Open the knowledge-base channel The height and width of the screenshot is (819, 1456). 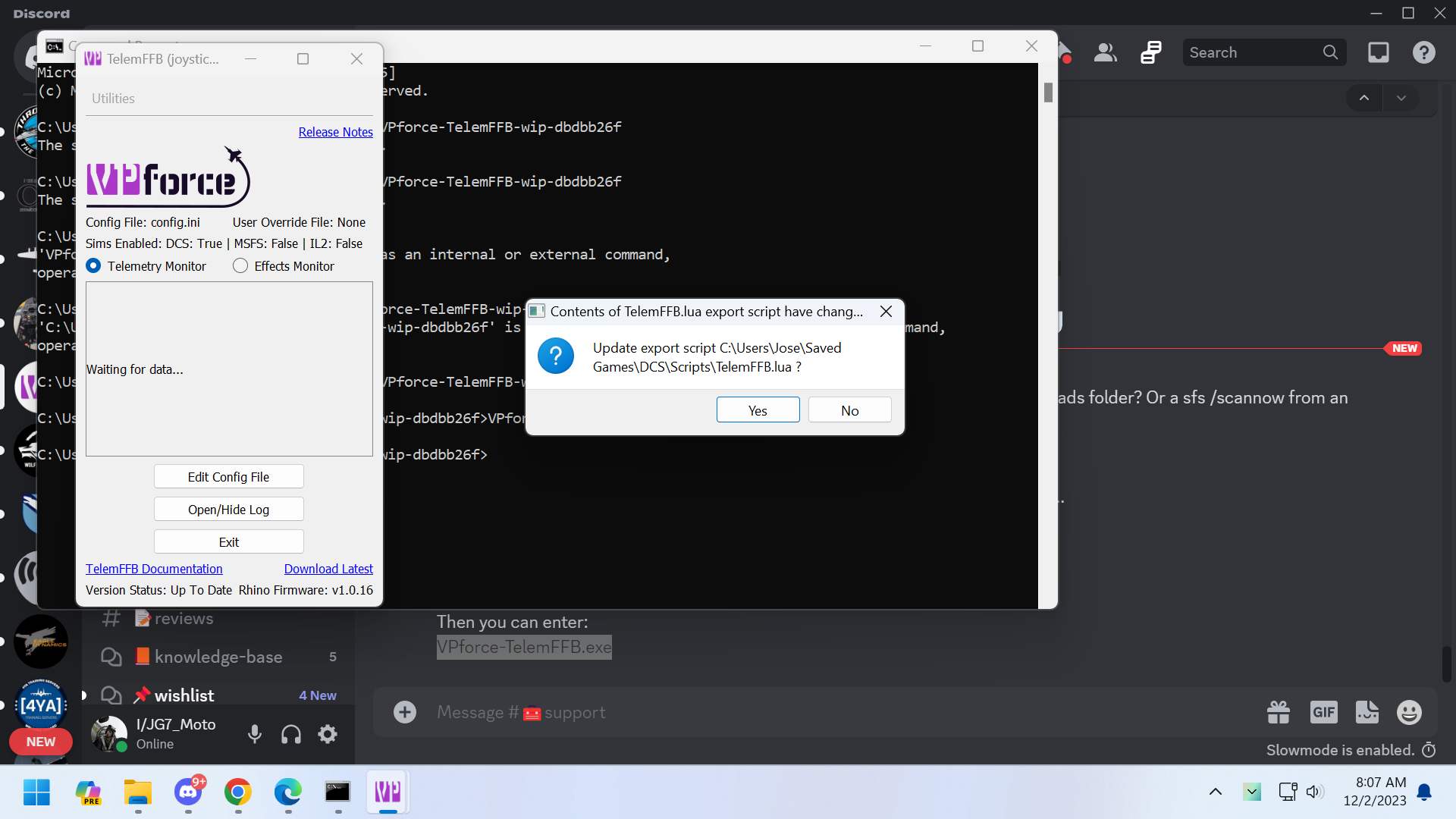pyautogui.click(x=218, y=657)
